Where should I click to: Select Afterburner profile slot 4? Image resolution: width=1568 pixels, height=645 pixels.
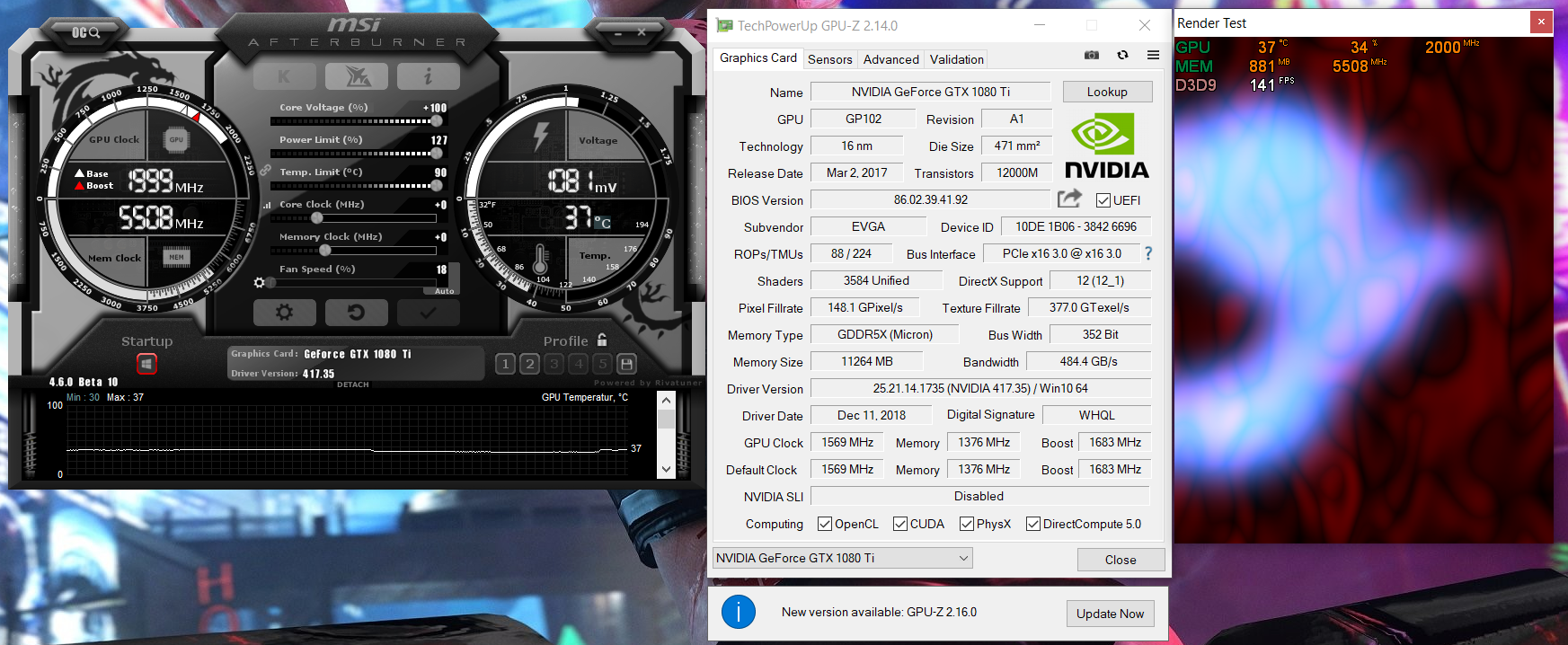578,364
